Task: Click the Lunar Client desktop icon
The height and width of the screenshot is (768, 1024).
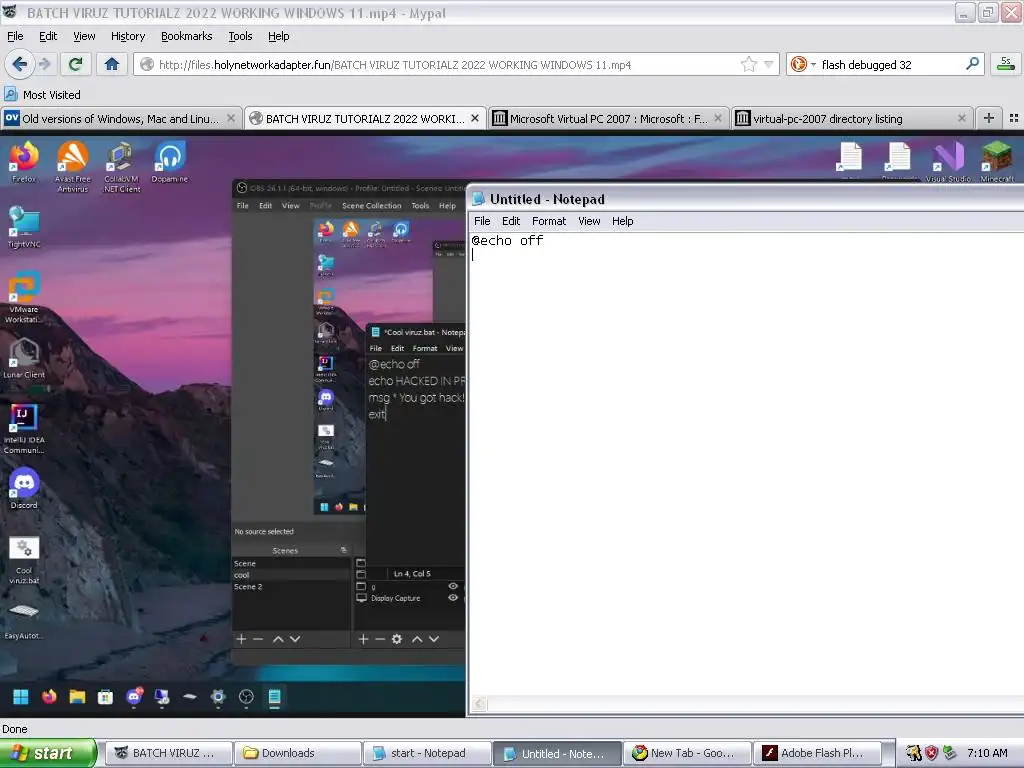Action: click(24, 358)
